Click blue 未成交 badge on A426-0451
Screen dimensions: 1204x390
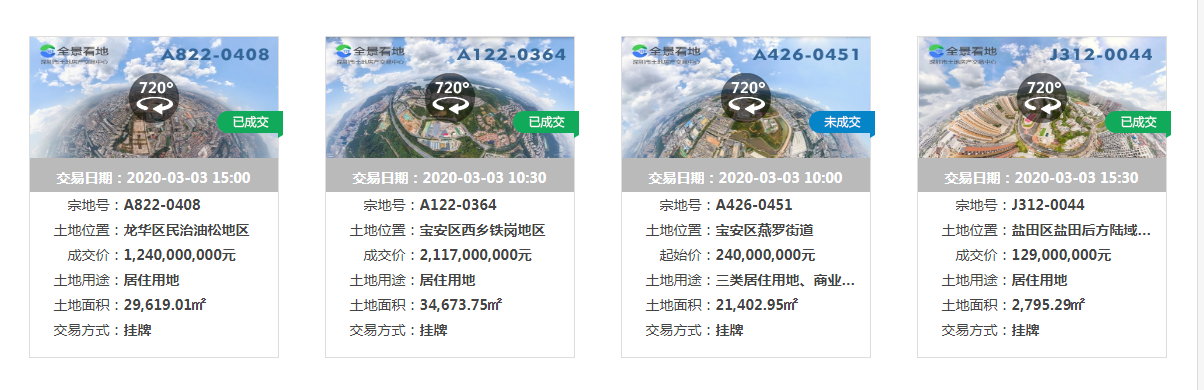pos(843,122)
